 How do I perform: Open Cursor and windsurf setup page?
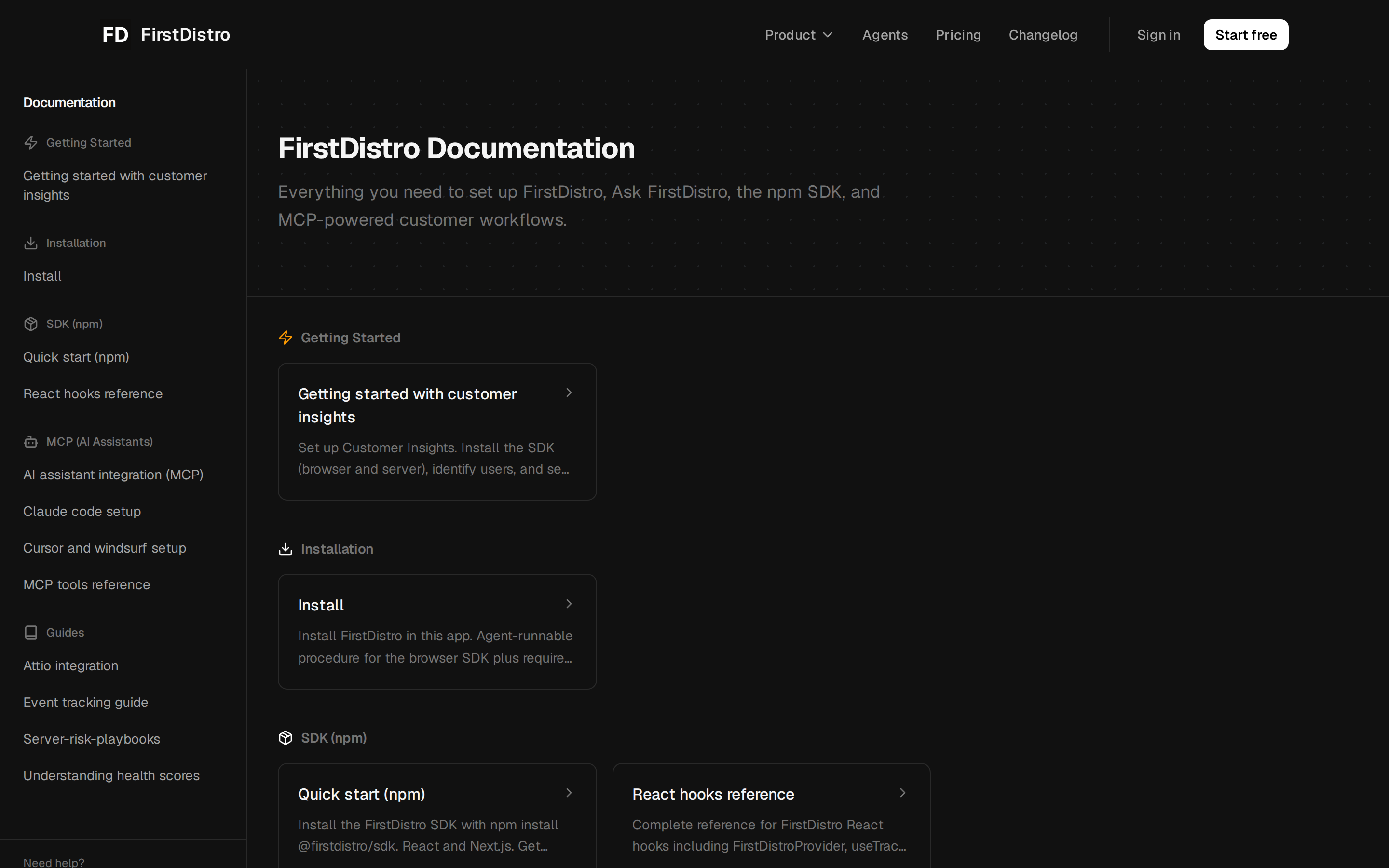click(x=105, y=548)
